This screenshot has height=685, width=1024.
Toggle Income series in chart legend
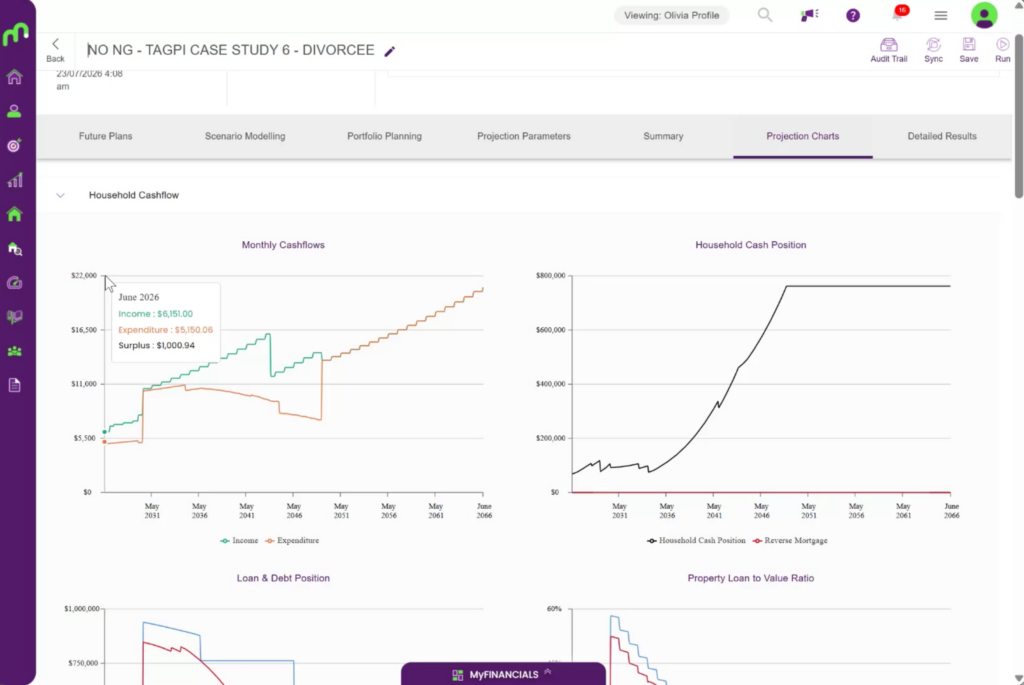pos(239,541)
